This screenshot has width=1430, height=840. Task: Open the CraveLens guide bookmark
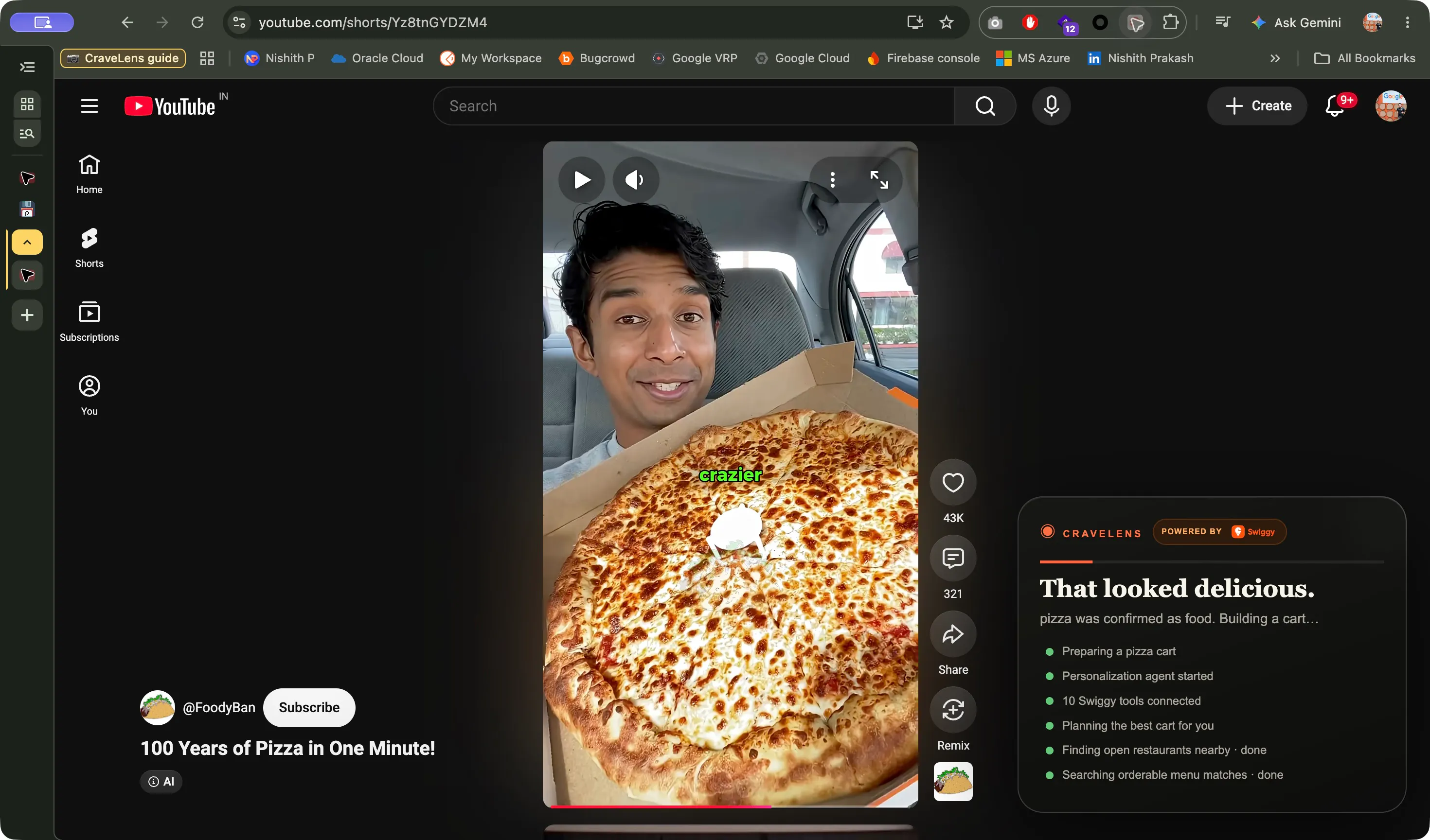123,58
